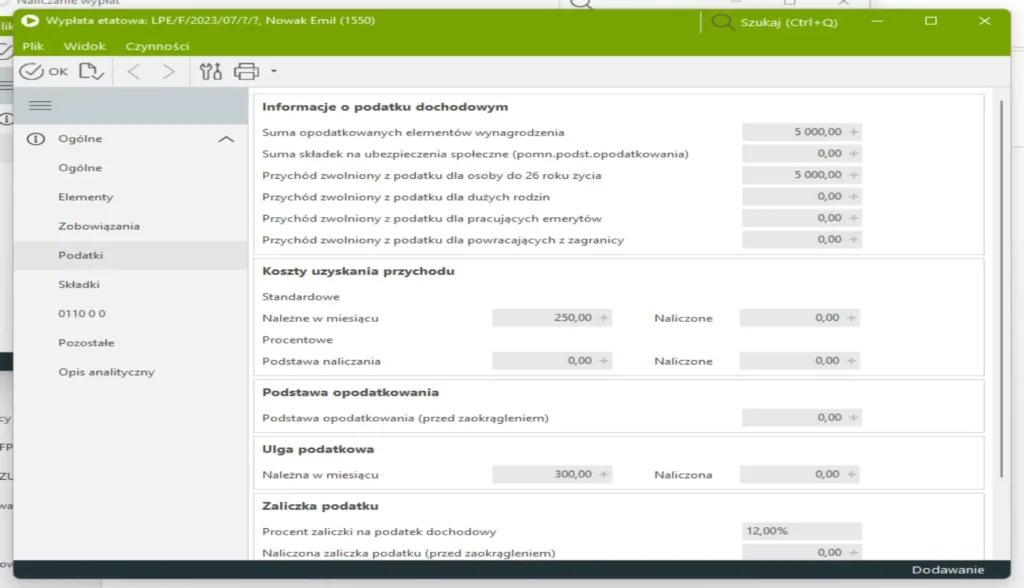Click Ulga podatkowa Należna w miesiącu 300,00 field
This screenshot has height=588, width=1024.
(x=552, y=474)
